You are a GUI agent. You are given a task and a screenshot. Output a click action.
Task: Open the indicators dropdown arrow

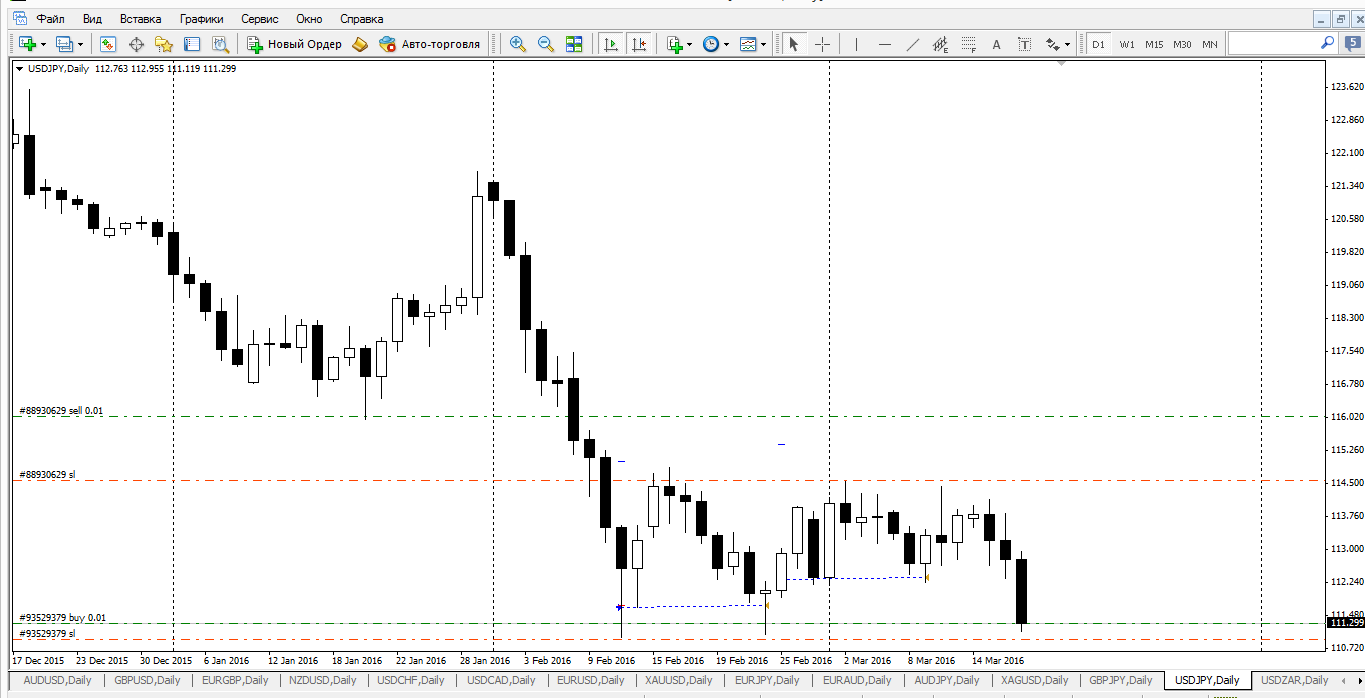pyautogui.click(x=690, y=44)
